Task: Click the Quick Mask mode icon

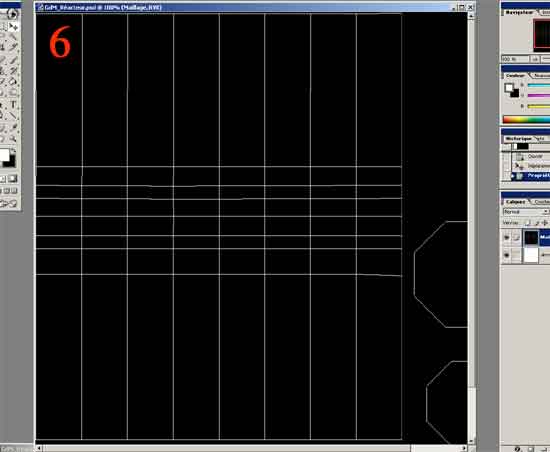Action: [x=13, y=179]
